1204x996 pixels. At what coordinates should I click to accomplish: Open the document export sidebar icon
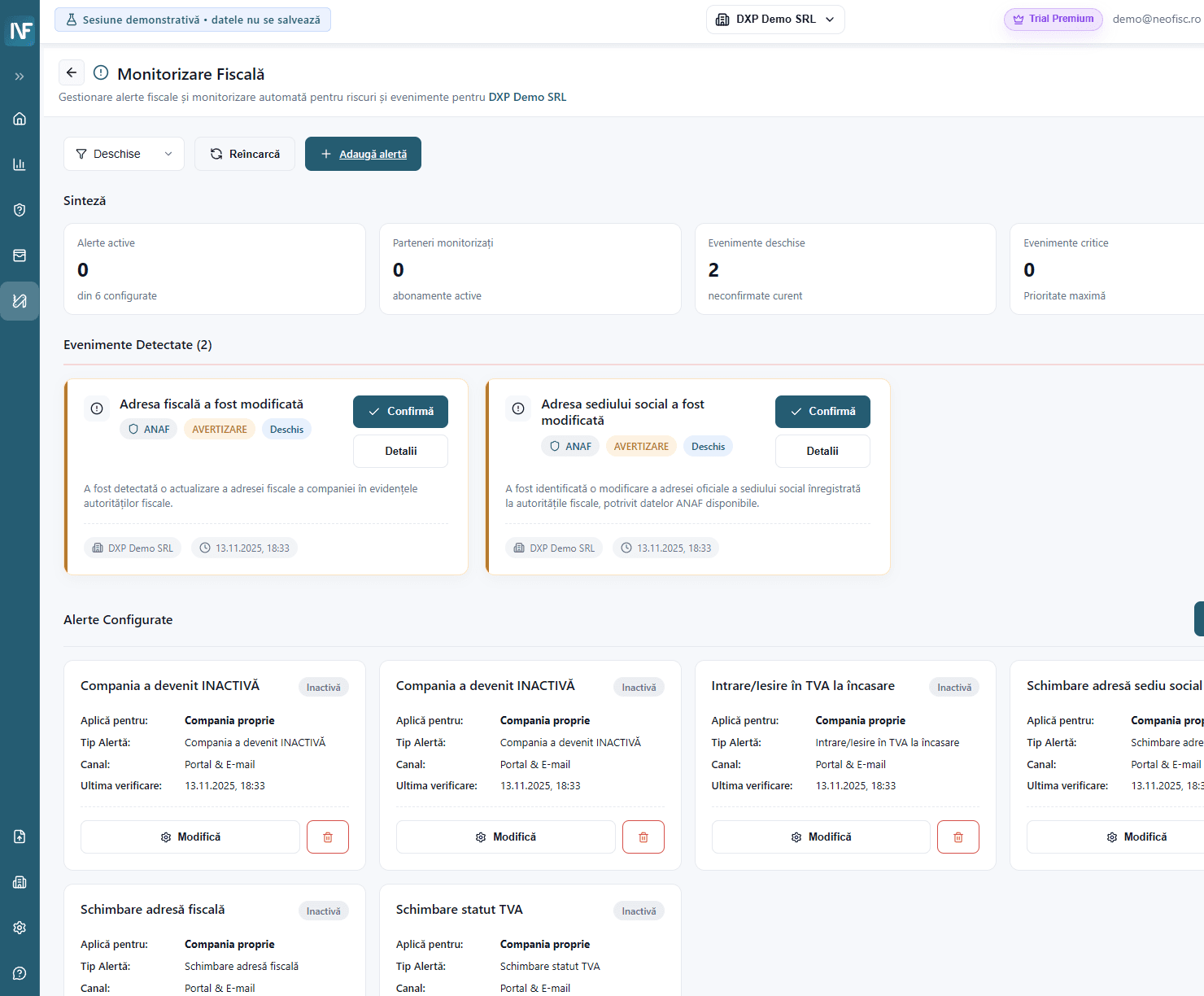[20, 837]
